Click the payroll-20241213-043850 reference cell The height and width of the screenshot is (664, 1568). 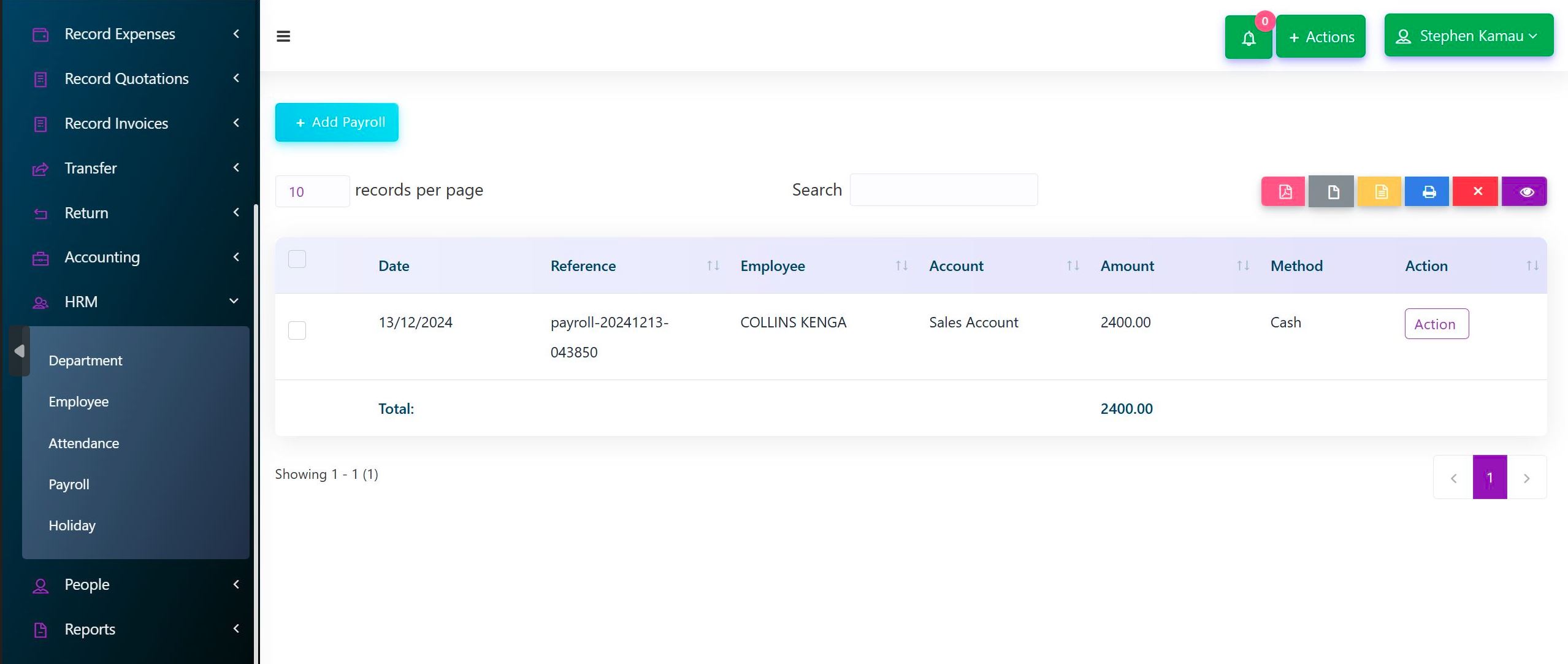click(610, 337)
